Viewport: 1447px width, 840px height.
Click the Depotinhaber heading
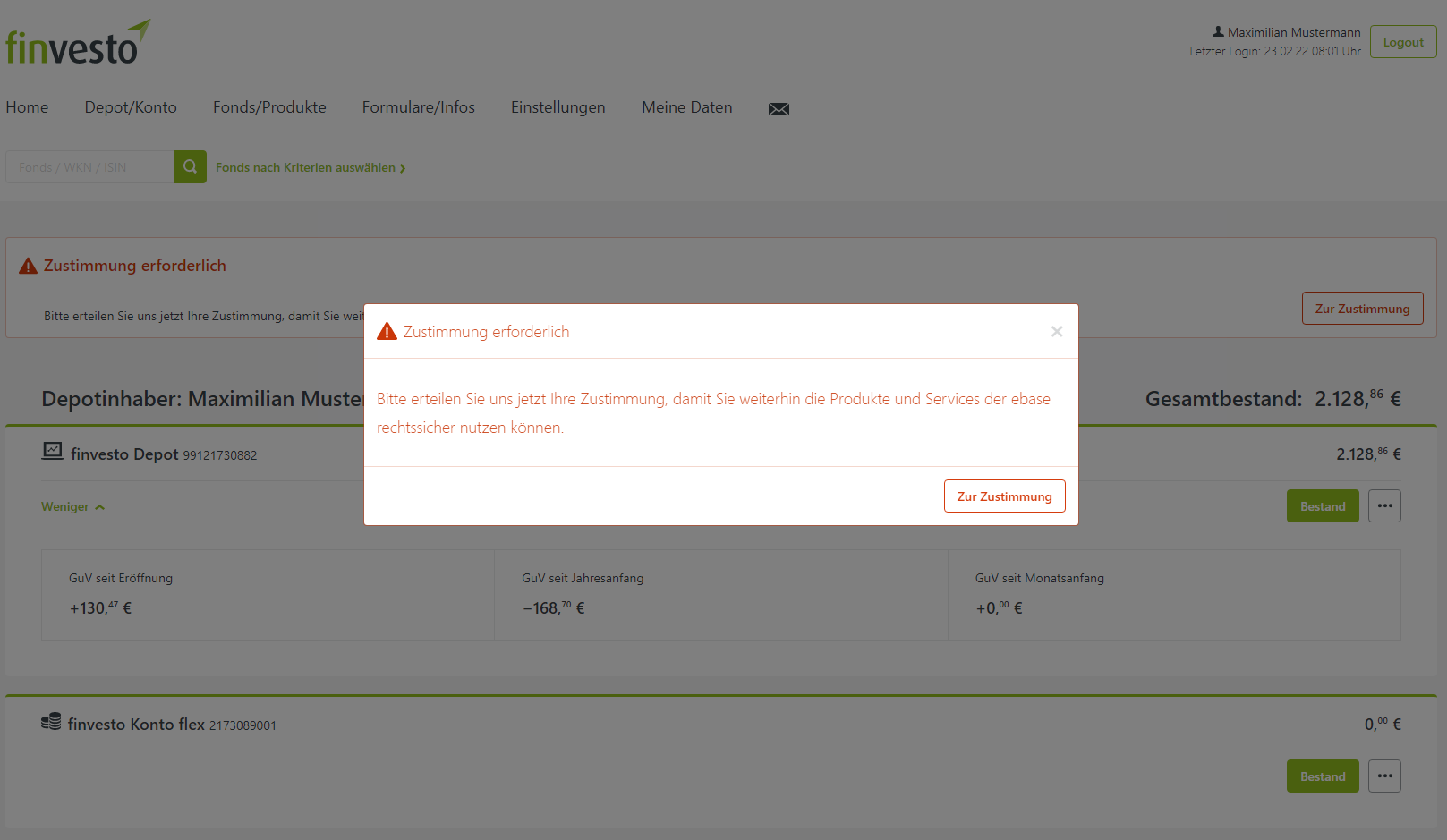click(x=203, y=399)
